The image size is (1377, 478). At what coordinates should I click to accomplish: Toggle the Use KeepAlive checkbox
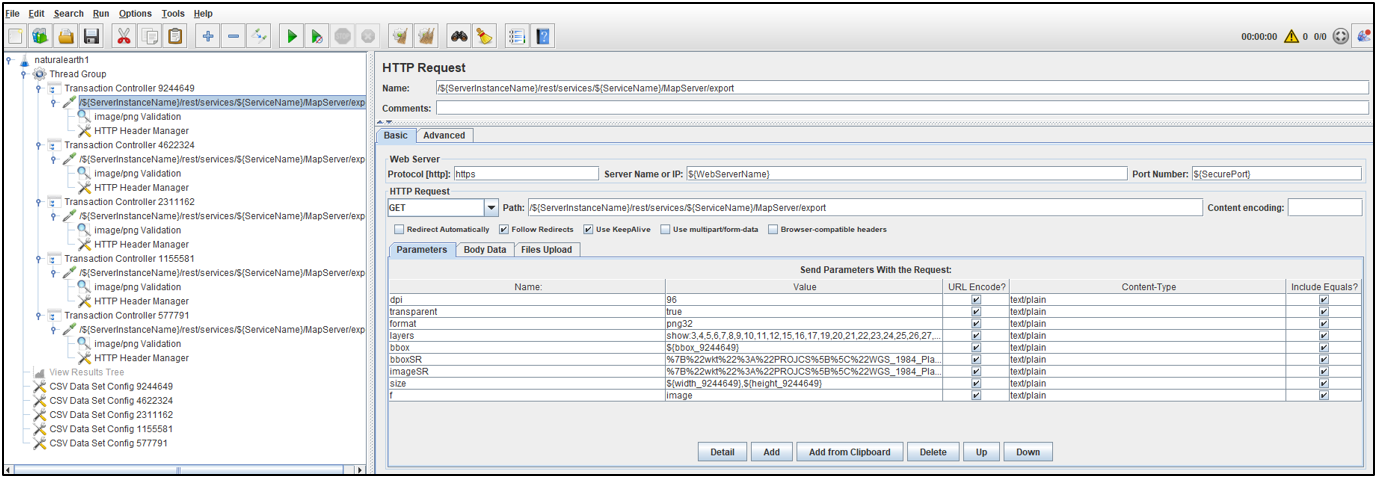(x=588, y=229)
